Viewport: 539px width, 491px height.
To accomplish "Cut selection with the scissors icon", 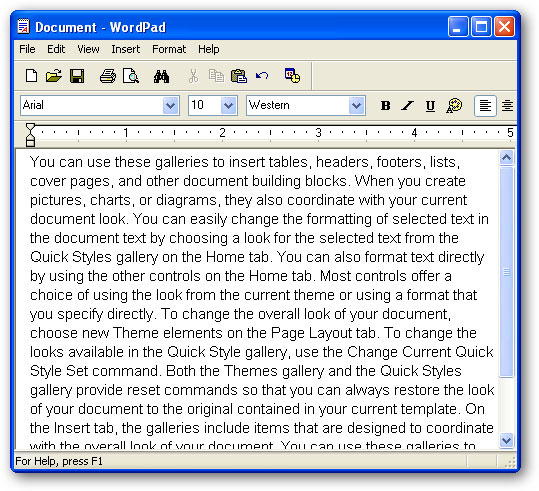I will point(194,76).
